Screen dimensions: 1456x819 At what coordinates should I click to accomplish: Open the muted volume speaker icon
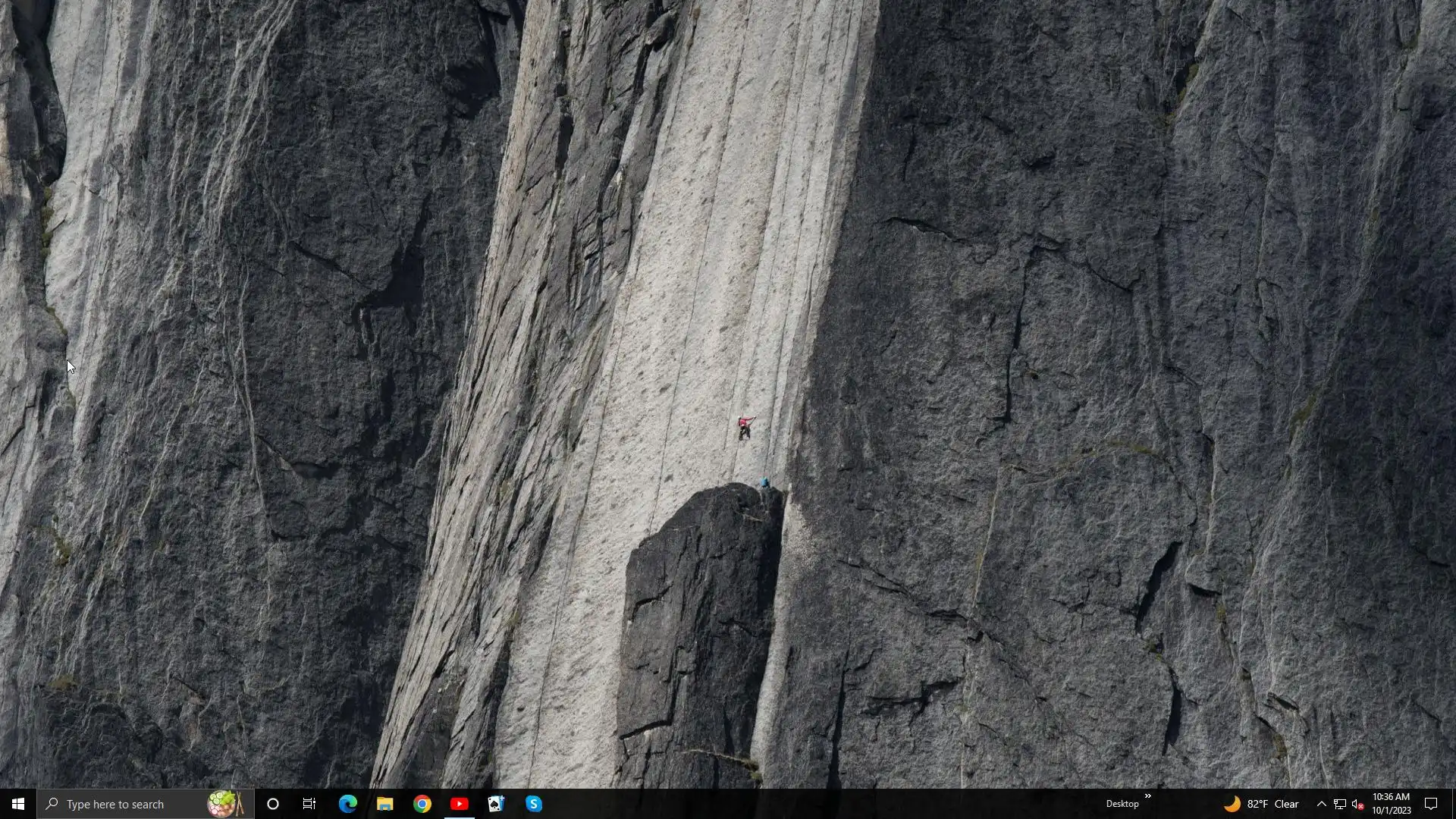coord(1357,804)
